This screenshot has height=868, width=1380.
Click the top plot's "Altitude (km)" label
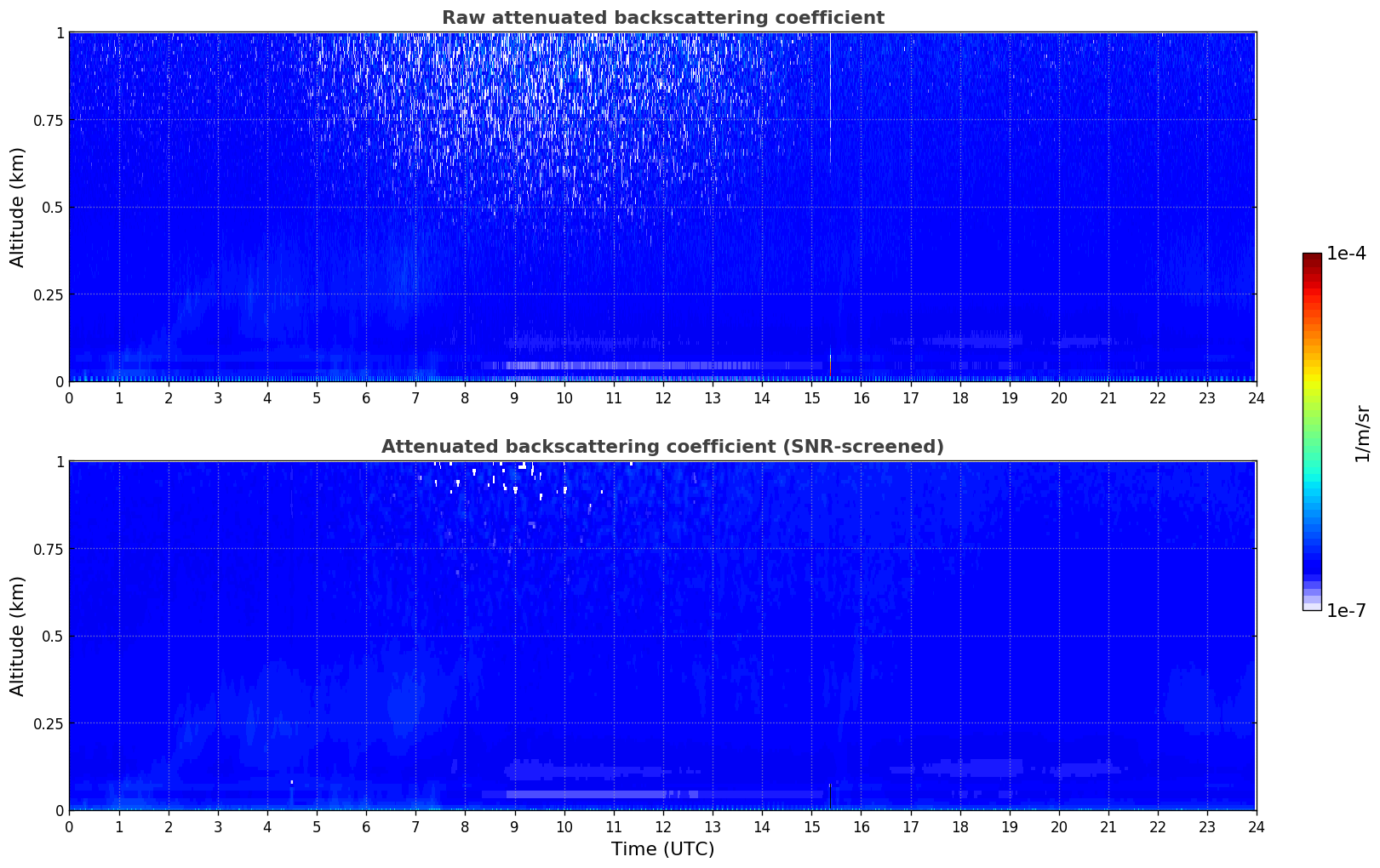coord(18,207)
